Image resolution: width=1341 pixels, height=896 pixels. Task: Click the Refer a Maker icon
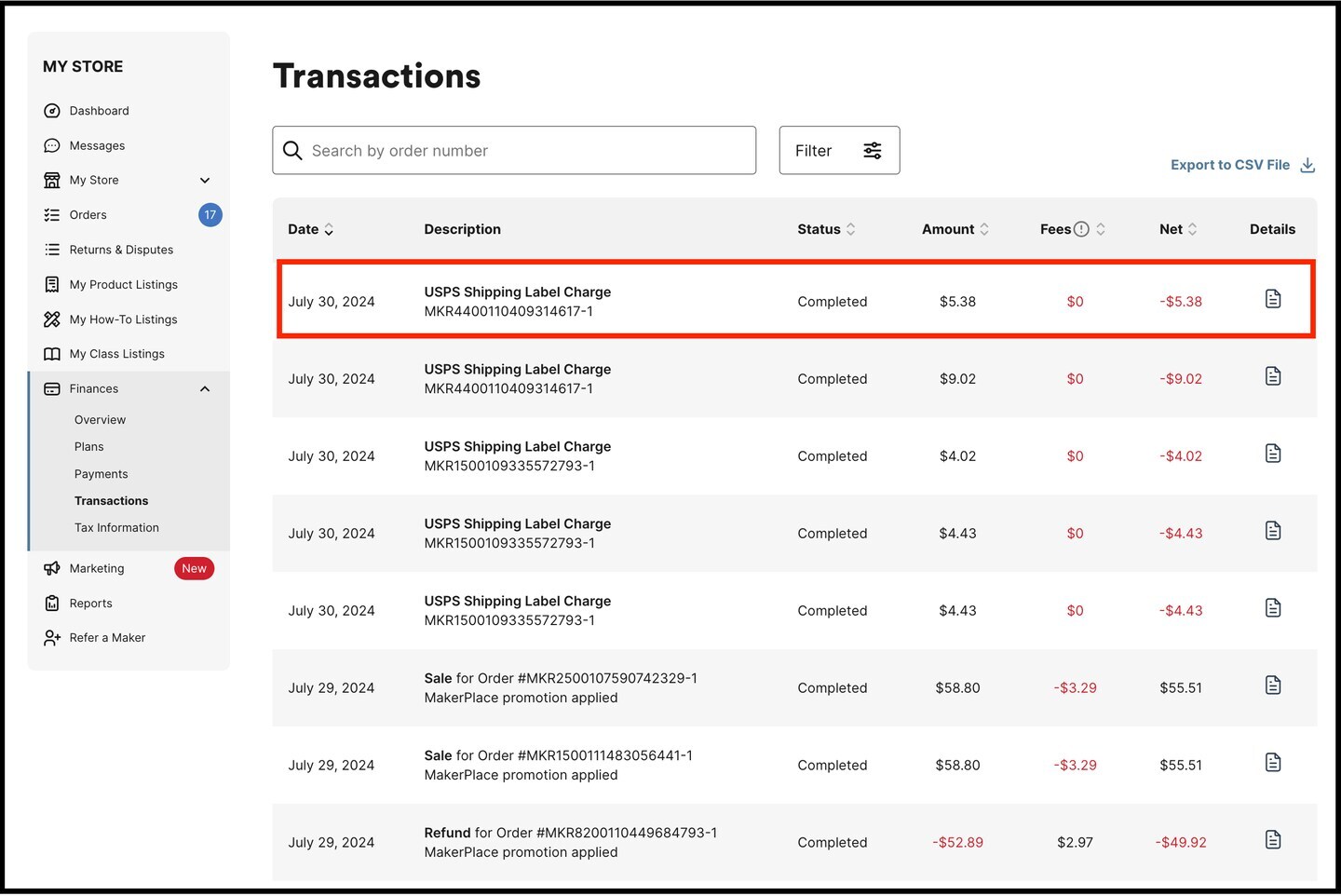52,637
